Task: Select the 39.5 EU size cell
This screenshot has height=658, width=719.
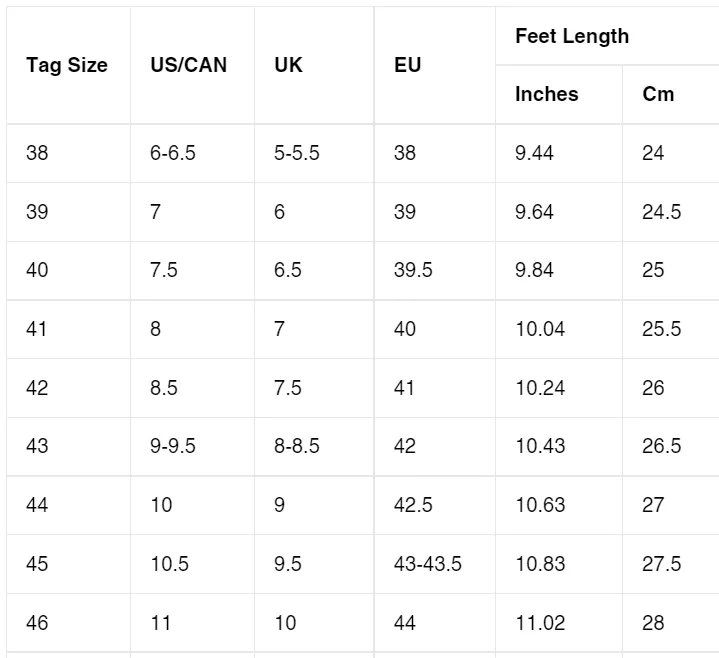Action: 435,271
